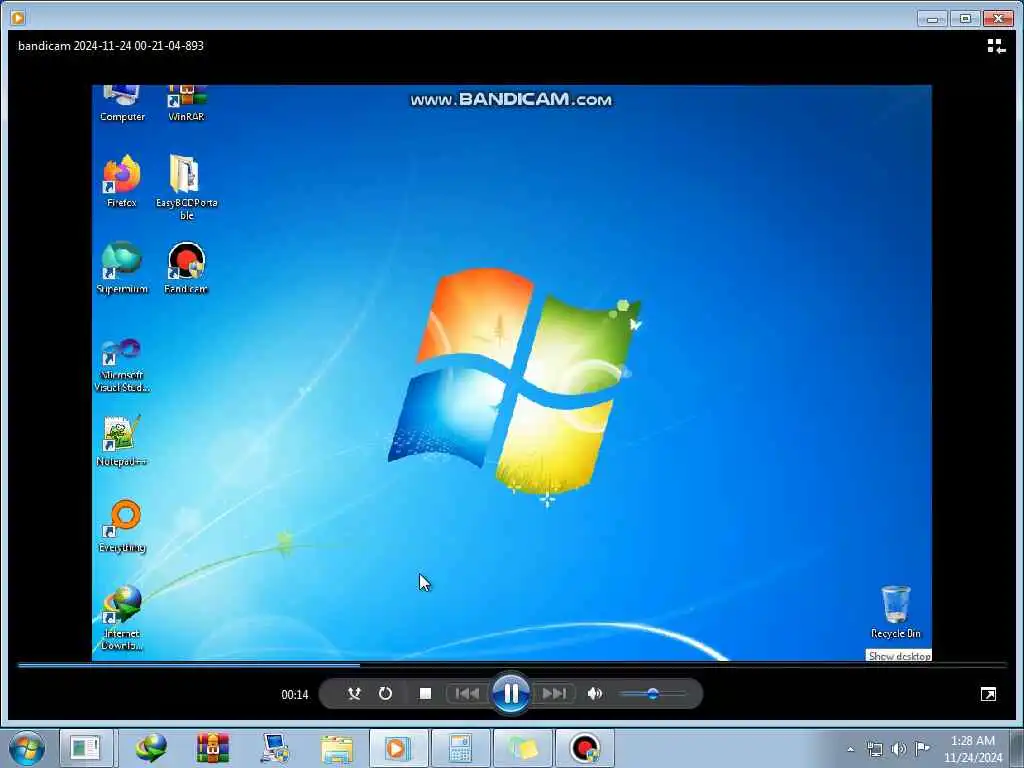Stop playback with the square stop button
This screenshot has height=768, width=1024.
425,694
